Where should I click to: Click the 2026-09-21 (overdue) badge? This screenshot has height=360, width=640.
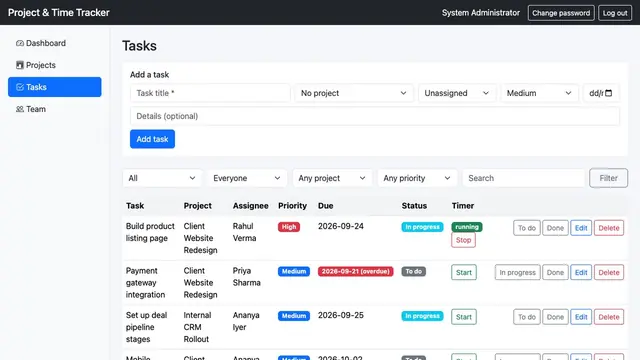(x=356, y=271)
